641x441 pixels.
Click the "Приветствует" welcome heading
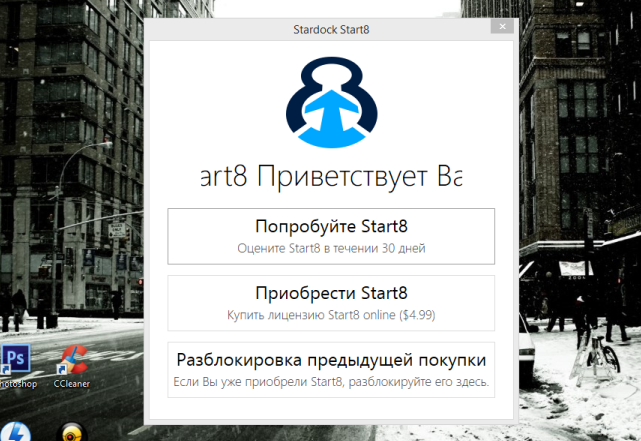[342, 177]
